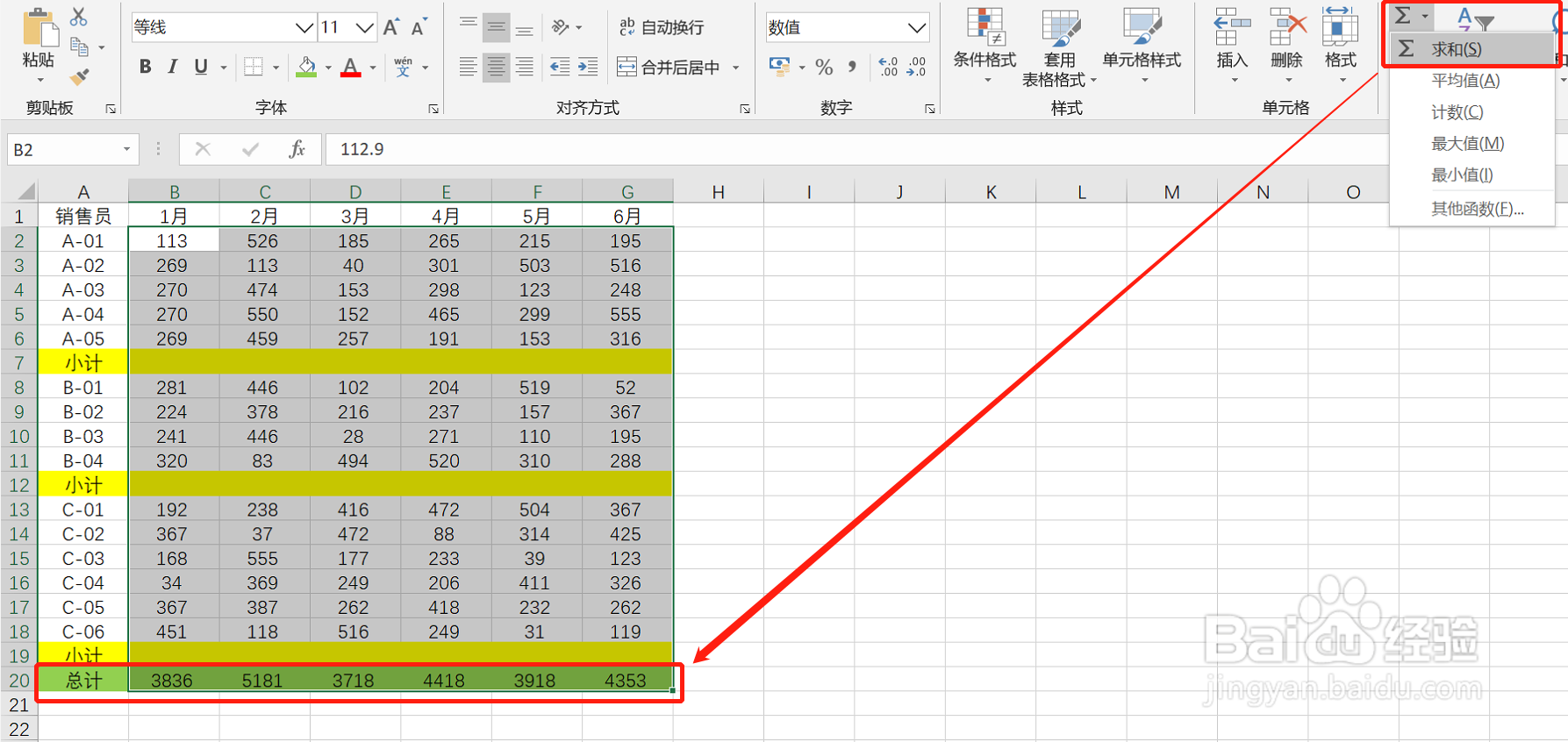Open the 数字 group dialog launcher
1568x742 pixels.
click(x=930, y=109)
